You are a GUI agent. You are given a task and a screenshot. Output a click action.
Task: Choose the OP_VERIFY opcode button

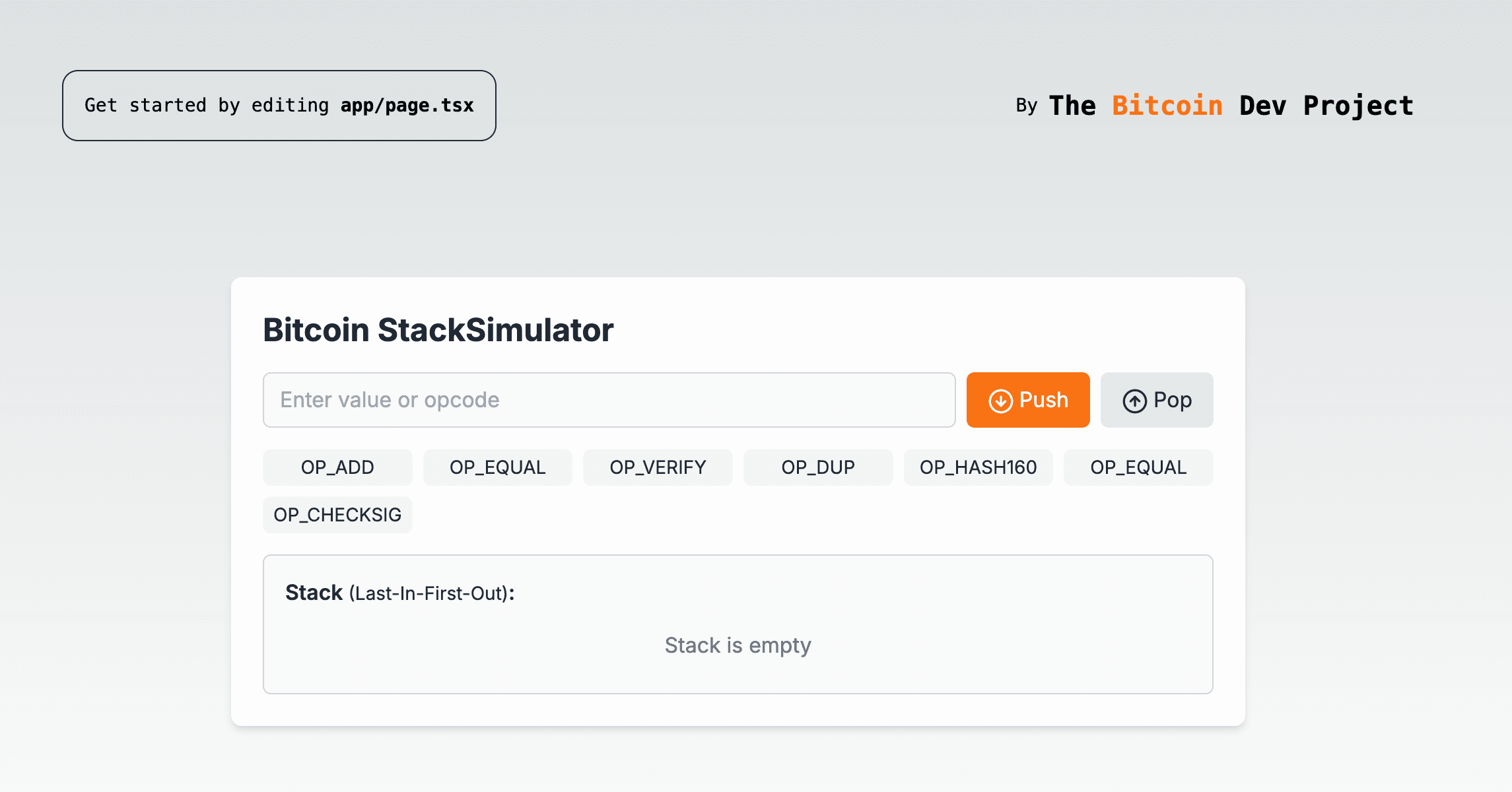658,467
